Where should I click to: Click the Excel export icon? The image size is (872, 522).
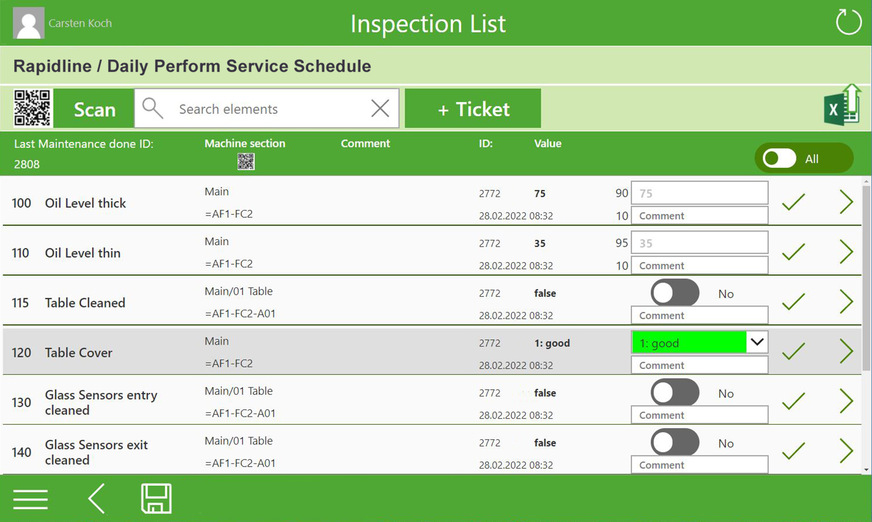[842, 106]
